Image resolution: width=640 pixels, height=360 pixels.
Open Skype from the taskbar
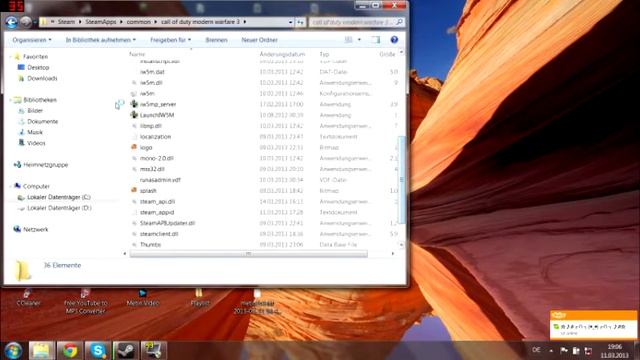[x=98, y=350]
